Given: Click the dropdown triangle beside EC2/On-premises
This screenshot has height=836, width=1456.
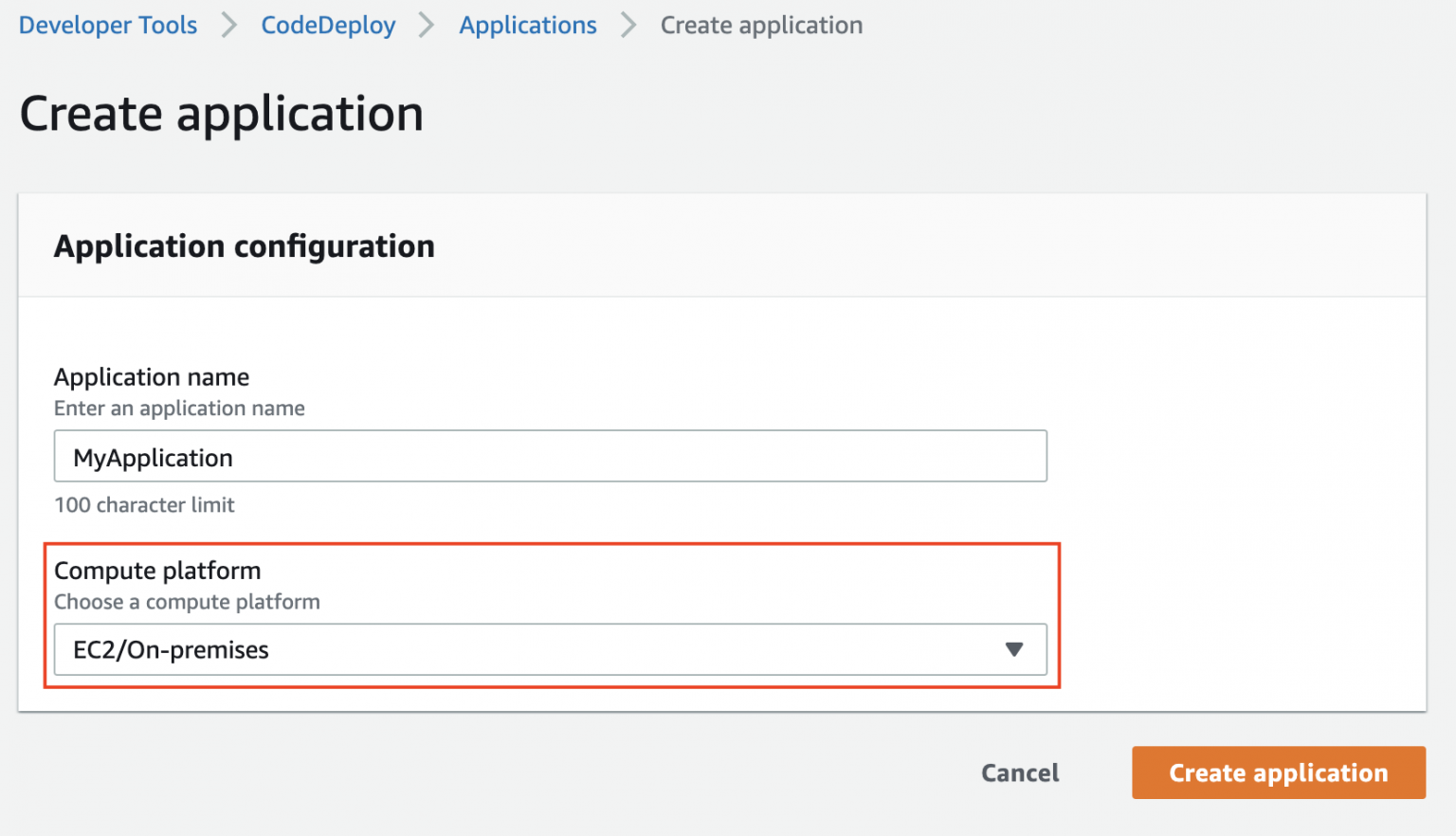Looking at the screenshot, I should pos(1013,649).
